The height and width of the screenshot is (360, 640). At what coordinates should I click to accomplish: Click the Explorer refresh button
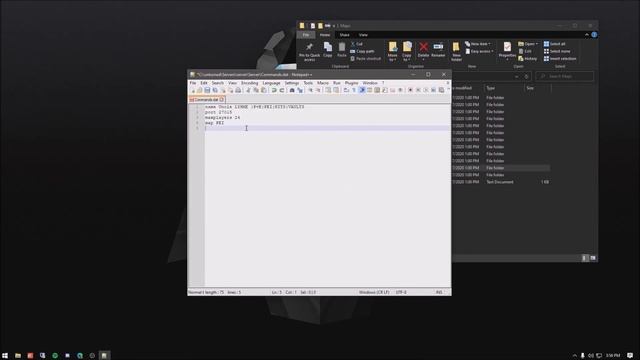click(527, 76)
